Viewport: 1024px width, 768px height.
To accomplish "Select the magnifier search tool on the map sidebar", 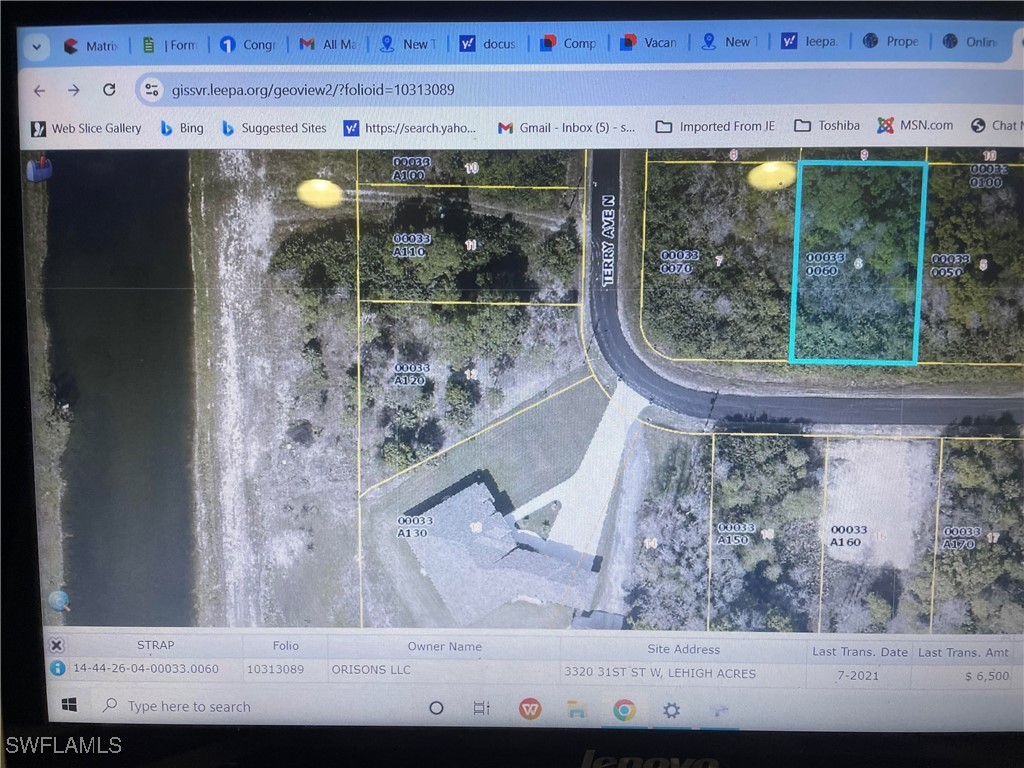I will pos(59,602).
